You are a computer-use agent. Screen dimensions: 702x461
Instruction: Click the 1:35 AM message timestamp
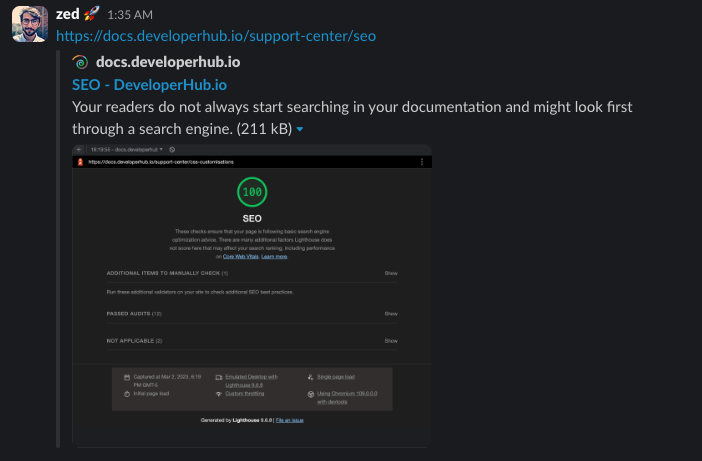click(130, 15)
